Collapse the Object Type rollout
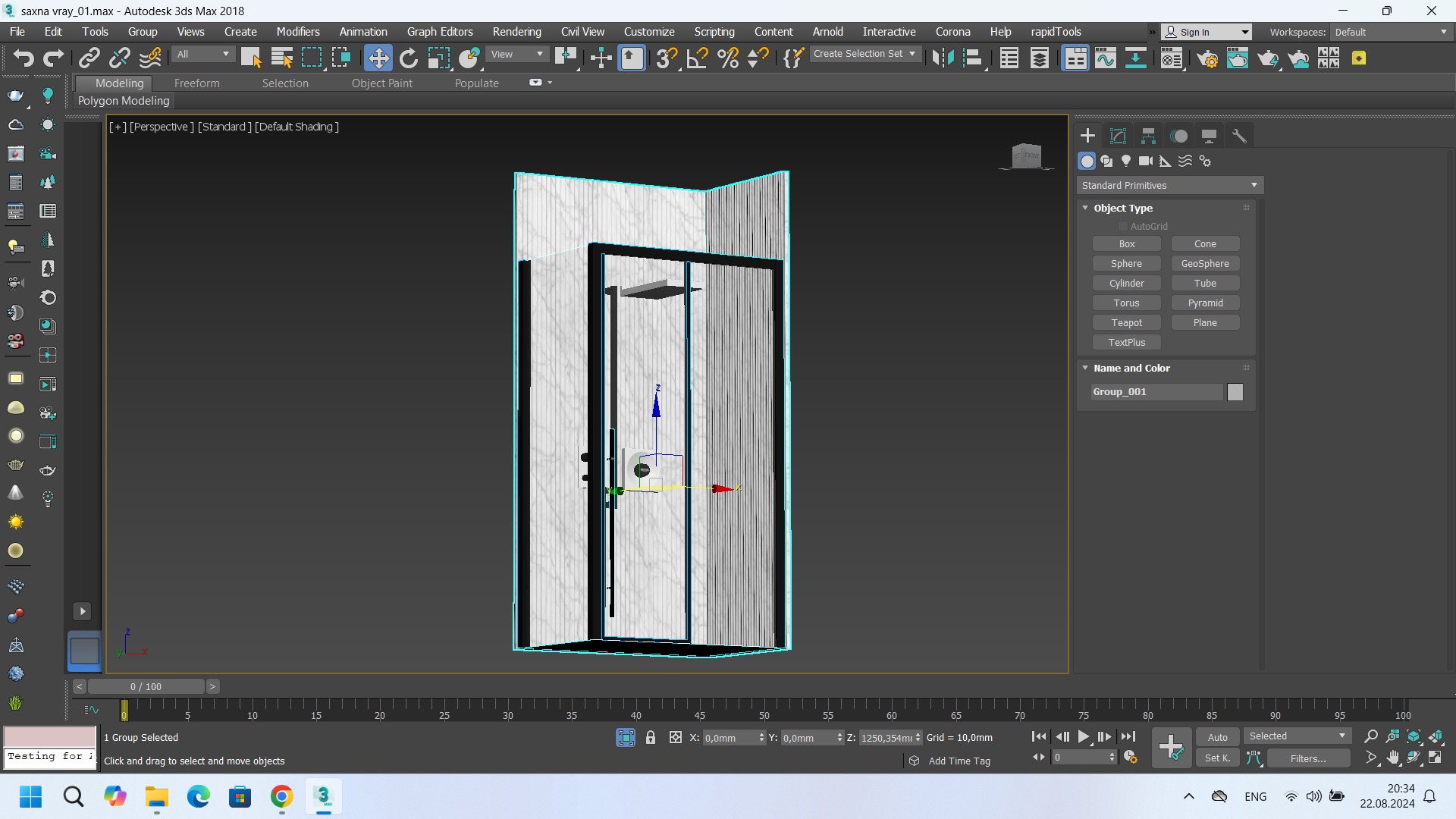 (x=1085, y=208)
